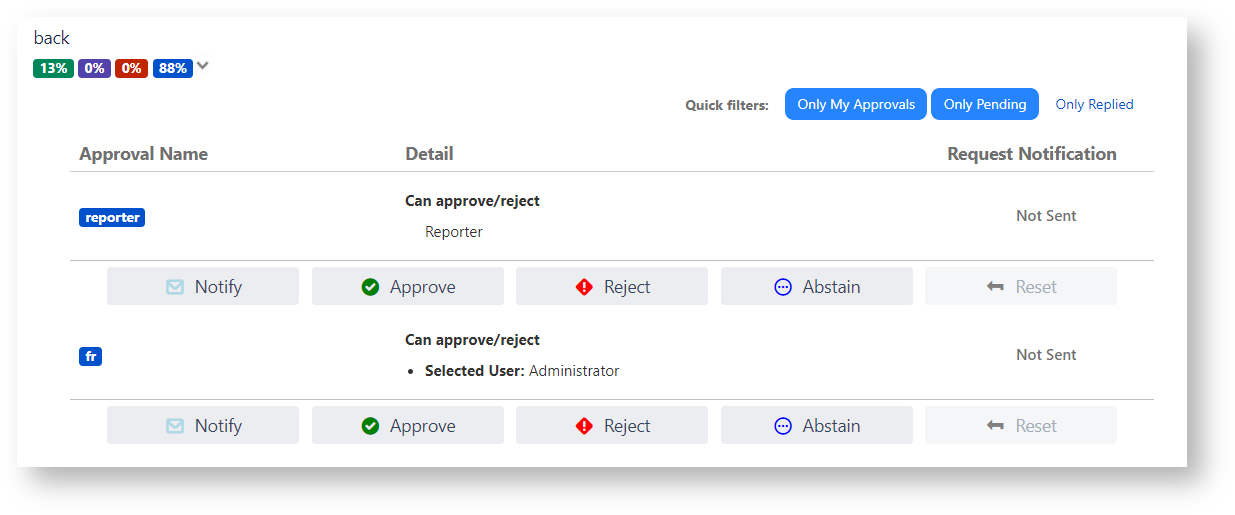
Task: Click the fr approval name tag
Action: tap(90, 356)
